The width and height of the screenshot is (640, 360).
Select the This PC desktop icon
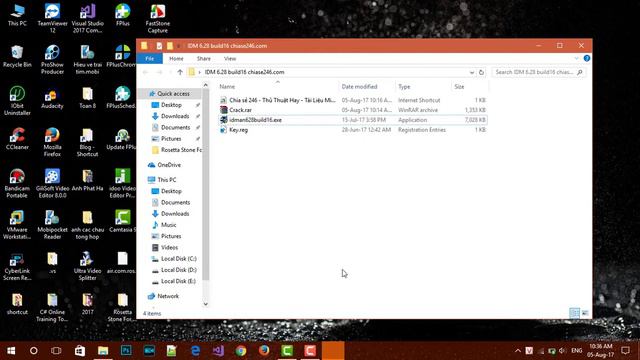coord(17,16)
